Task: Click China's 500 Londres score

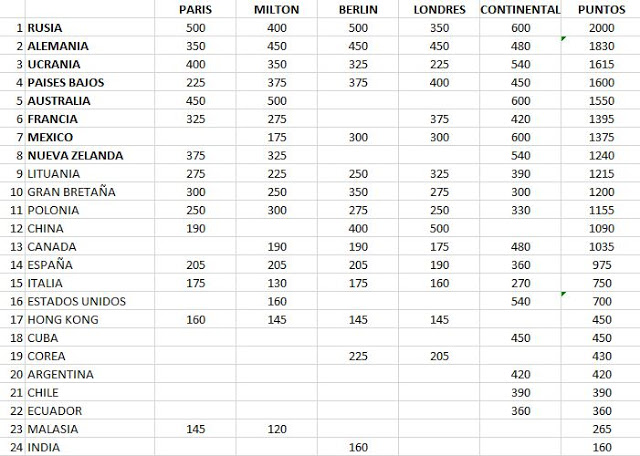Action: pos(439,228)
